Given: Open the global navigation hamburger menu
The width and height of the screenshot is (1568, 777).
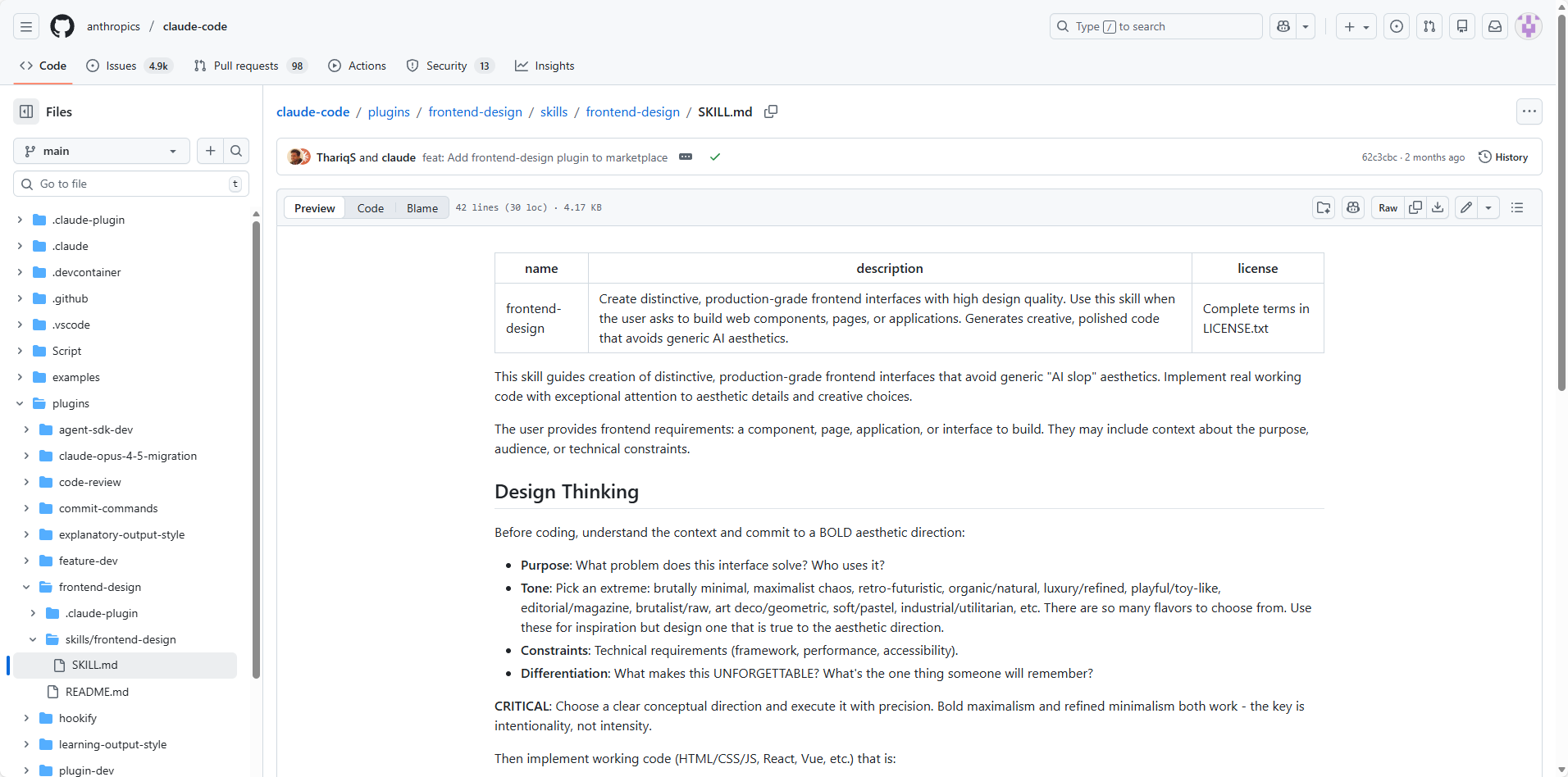Looking at the screenshot, I should pyautogui.click(x=26, y=26).
